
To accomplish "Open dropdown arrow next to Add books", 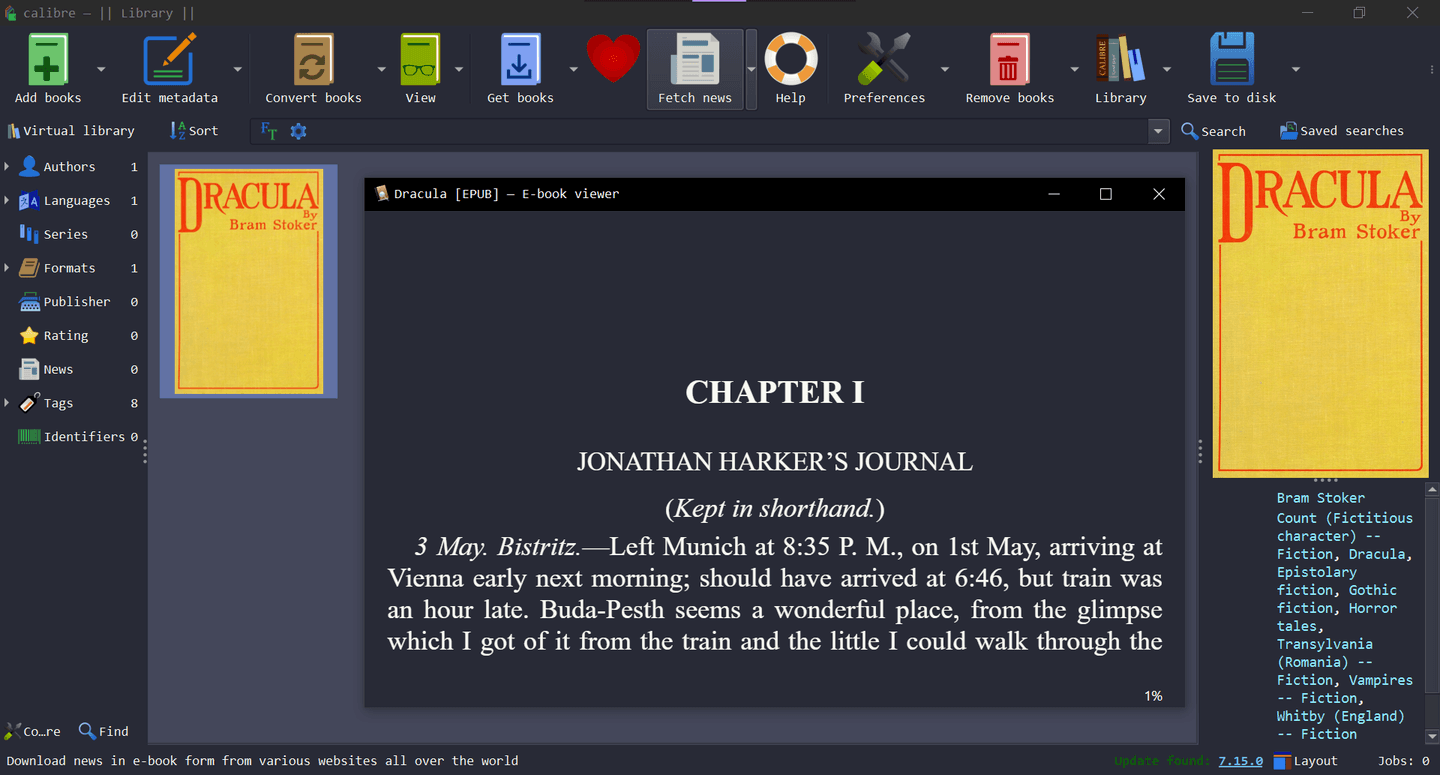I will [101, 69].
